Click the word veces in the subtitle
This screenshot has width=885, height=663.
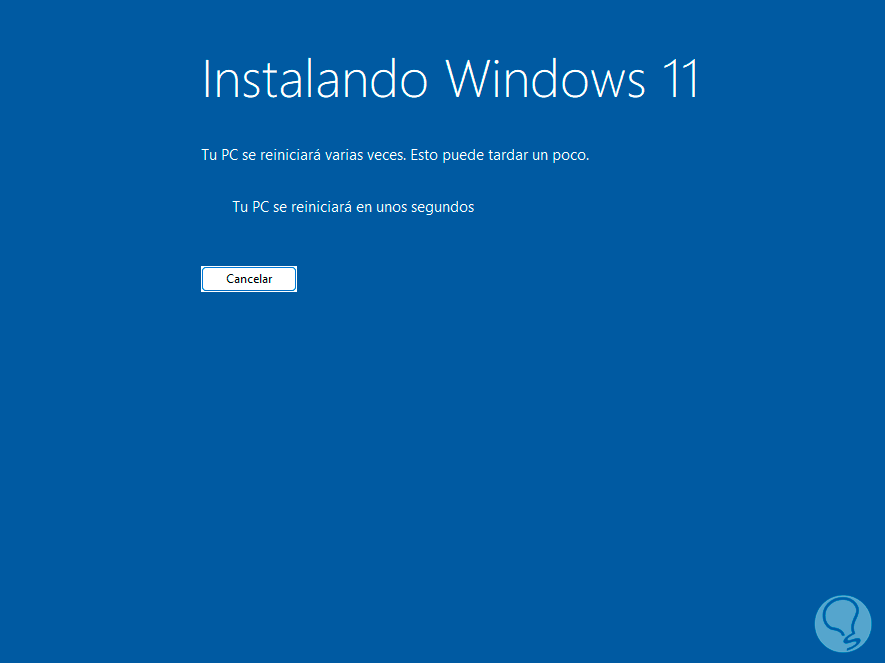[x=386, y=155]
